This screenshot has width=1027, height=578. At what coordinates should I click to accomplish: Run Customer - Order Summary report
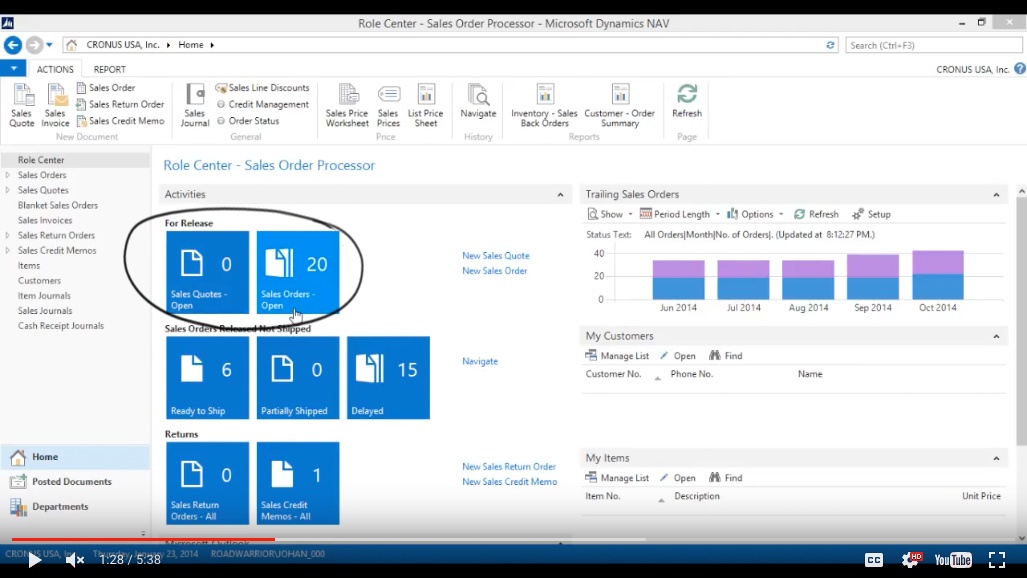[x=620, y=106]
